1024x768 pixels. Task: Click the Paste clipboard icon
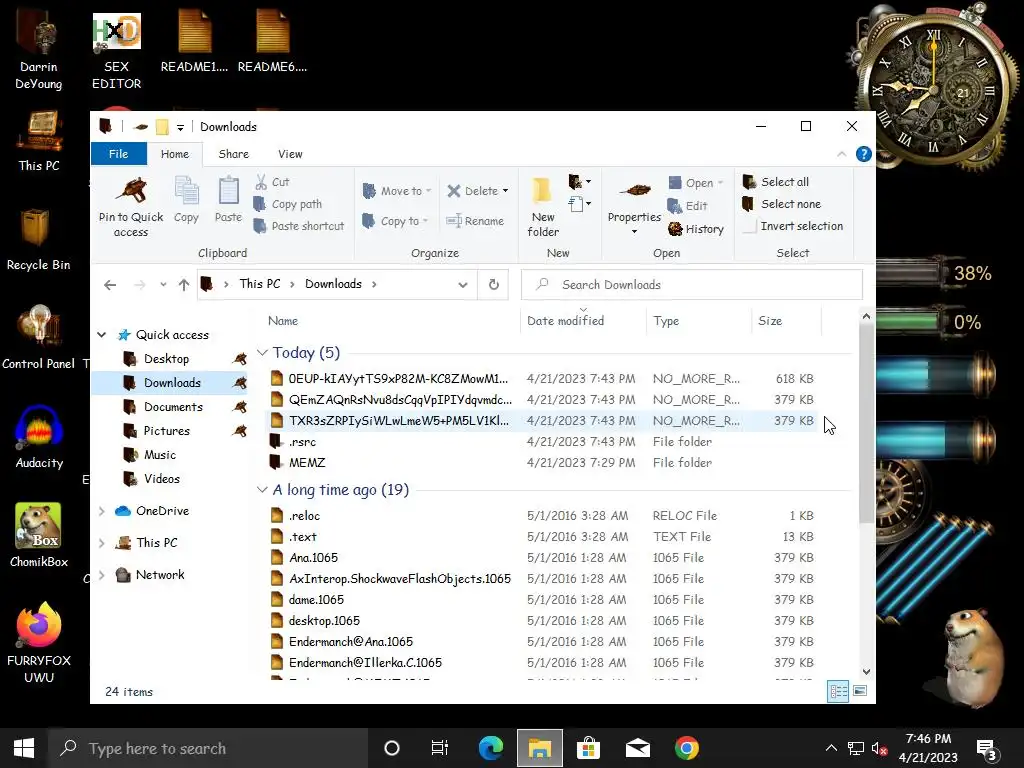pos(228,191)
